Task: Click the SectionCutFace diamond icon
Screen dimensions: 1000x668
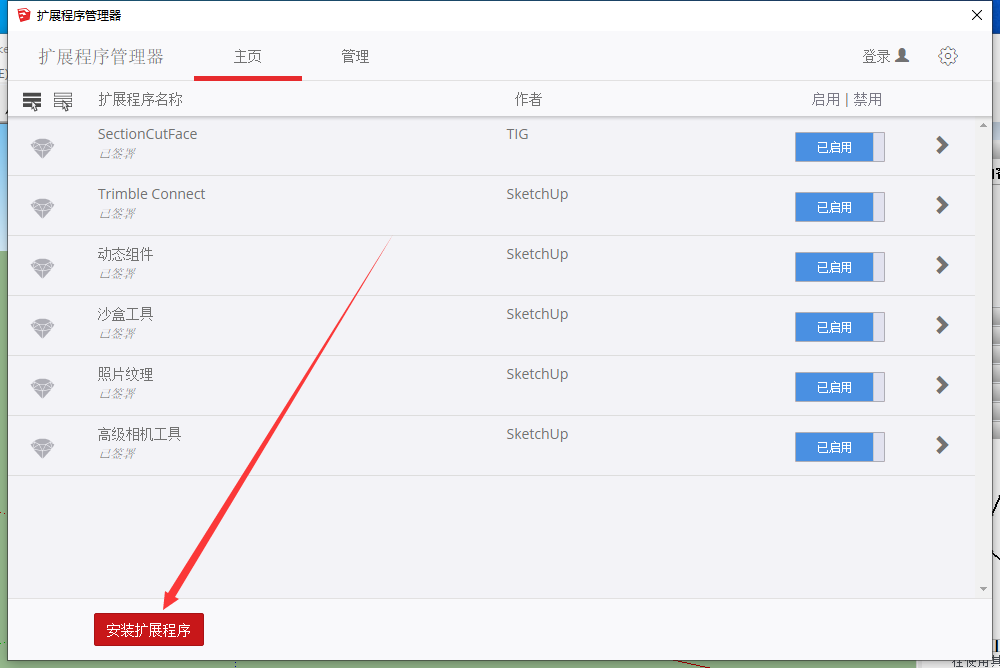Action: pyautogui.click(x=43, y=148)
